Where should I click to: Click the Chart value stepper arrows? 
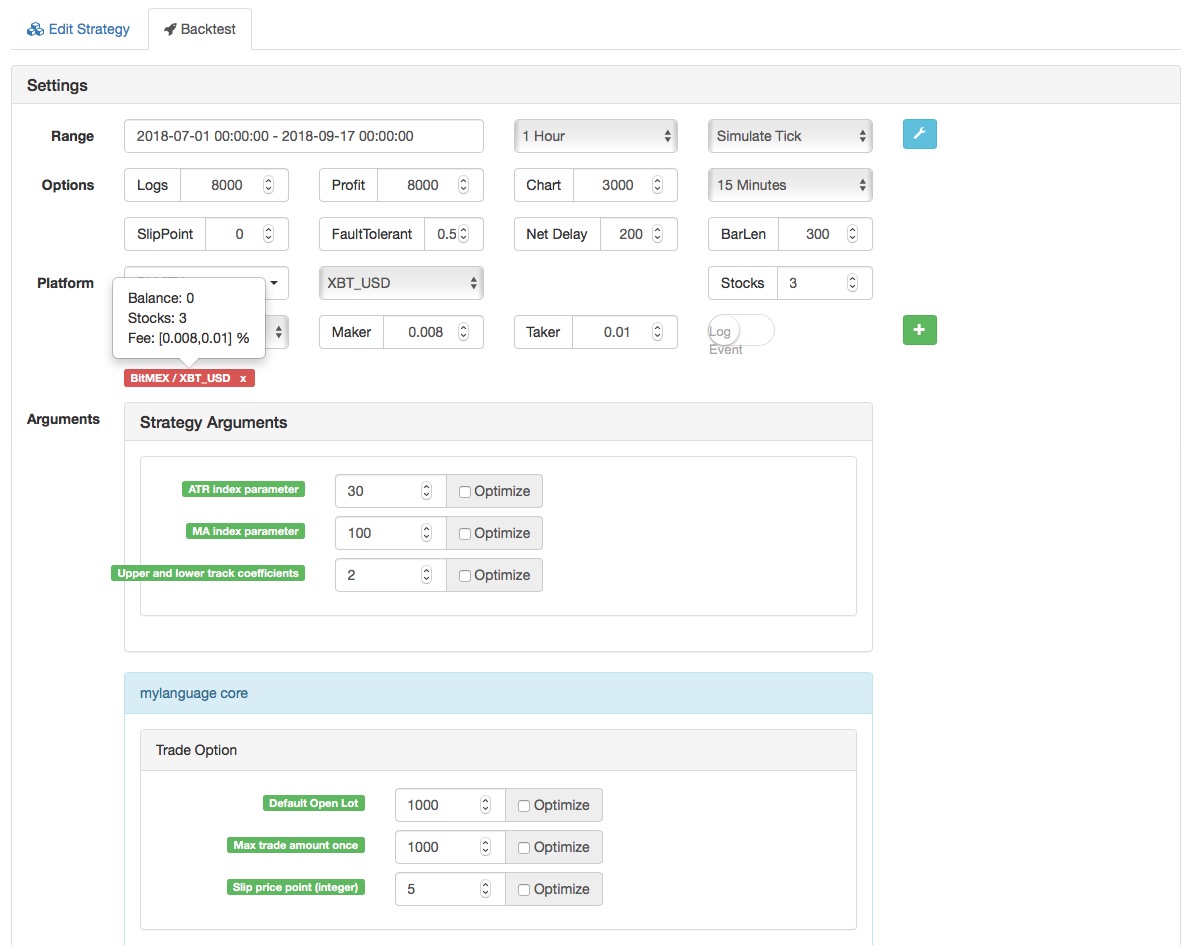(656, 185)
